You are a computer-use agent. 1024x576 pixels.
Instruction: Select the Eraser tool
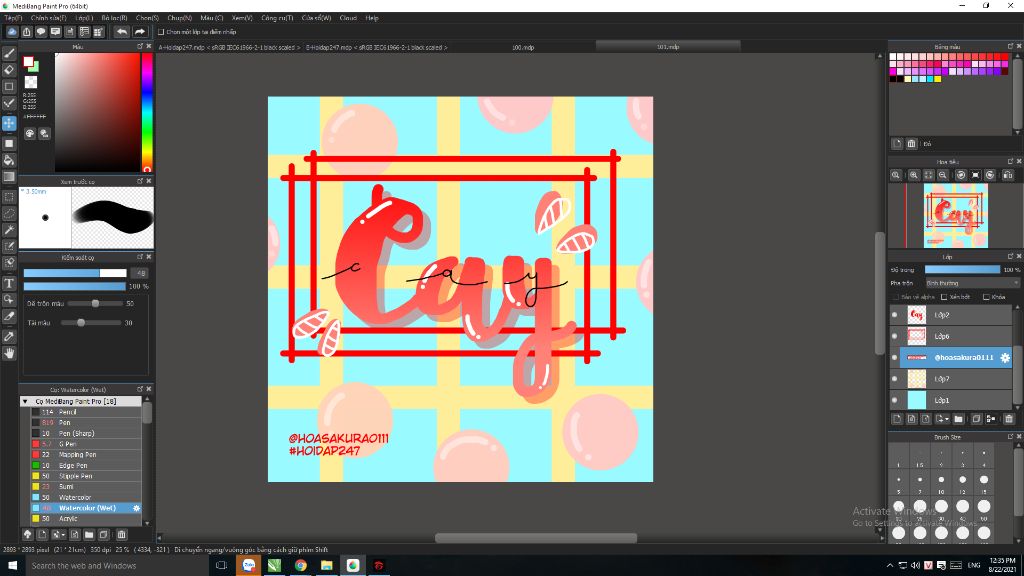click(x=9, y=70)
